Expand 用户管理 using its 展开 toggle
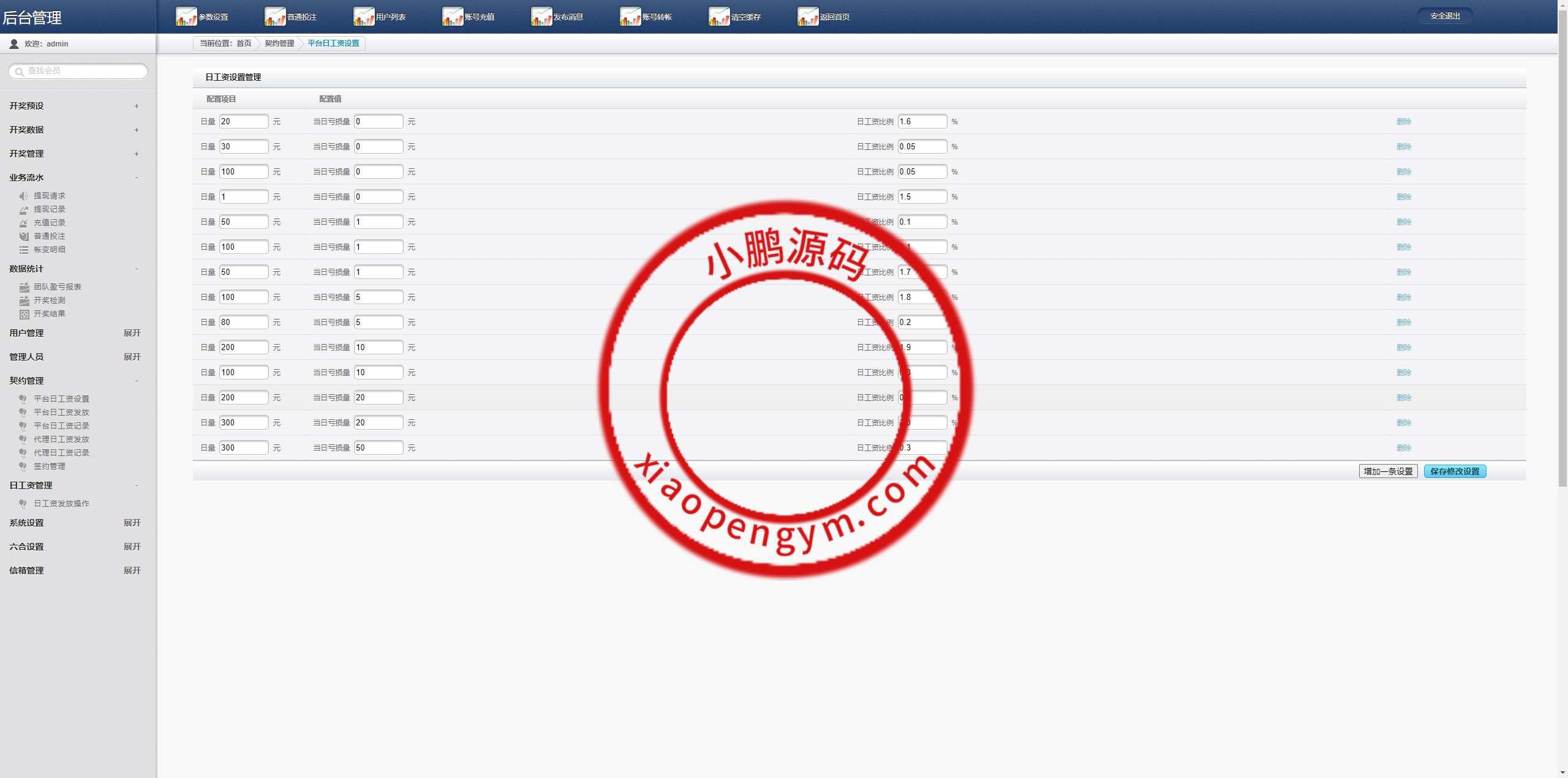The height and width of the screenshot is (778, 1568). [132, 333]
